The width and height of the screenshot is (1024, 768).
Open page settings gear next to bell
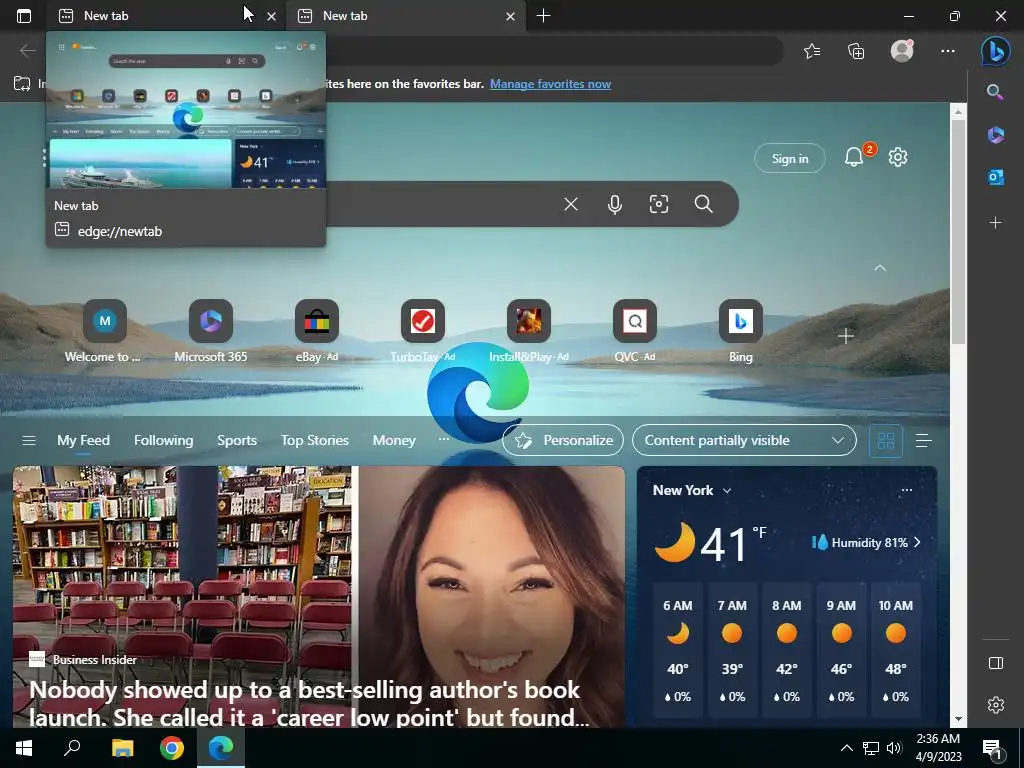pos(898,157)
